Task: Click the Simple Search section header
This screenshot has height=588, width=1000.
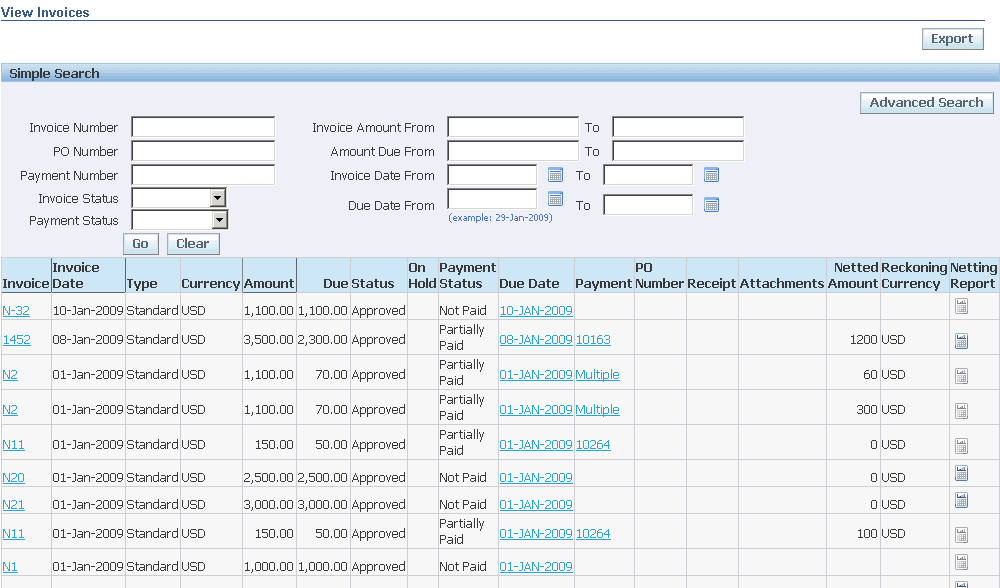Action: (500, 73)
